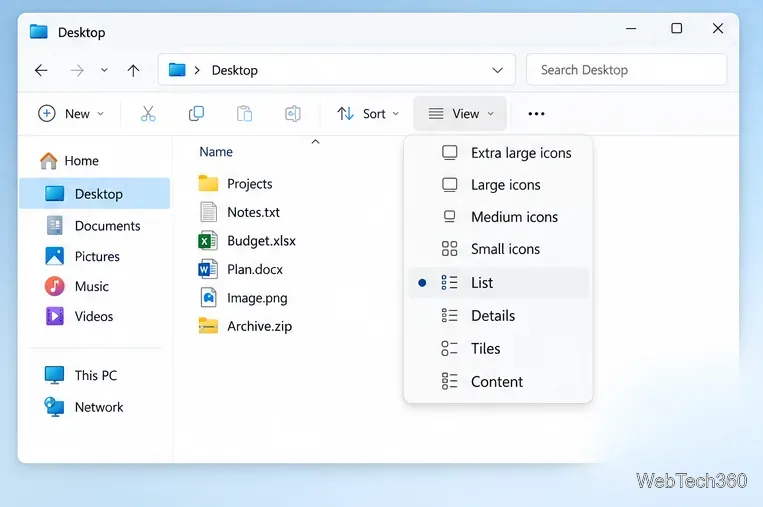
Task: Choose Small icons view
Action: pos(498,249)
